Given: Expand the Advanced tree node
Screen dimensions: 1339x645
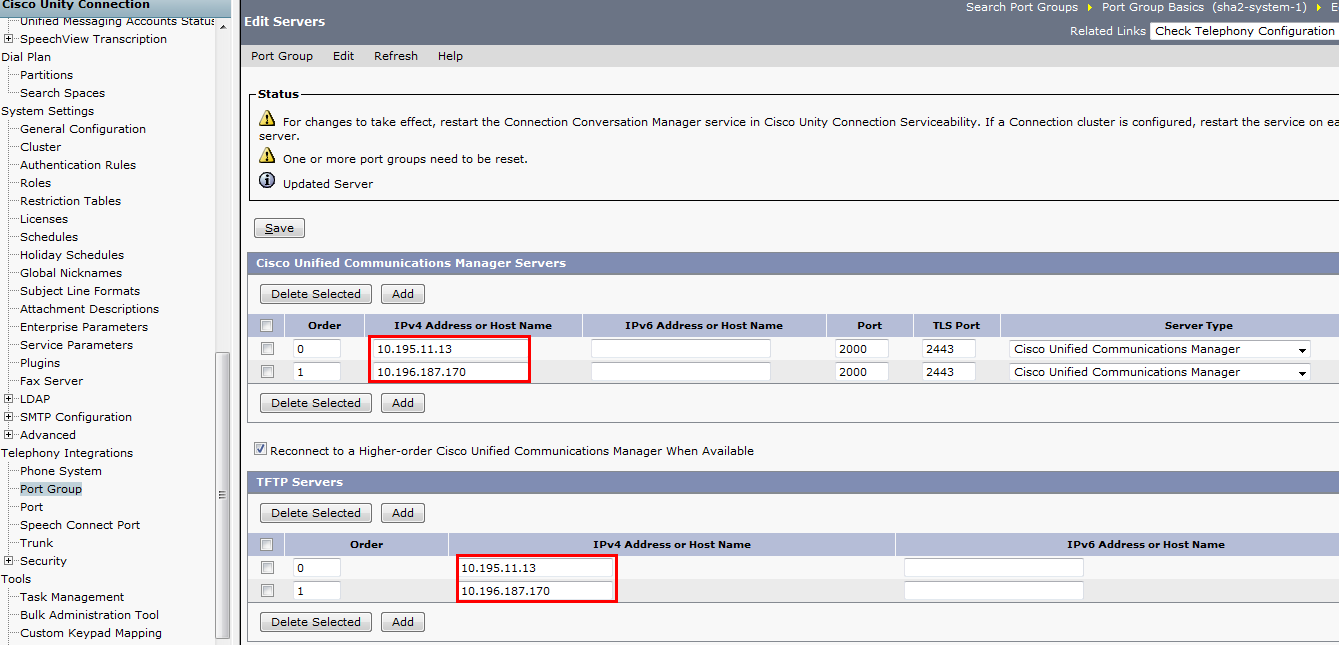Looking at the screenshot, I should pos(9,435).
